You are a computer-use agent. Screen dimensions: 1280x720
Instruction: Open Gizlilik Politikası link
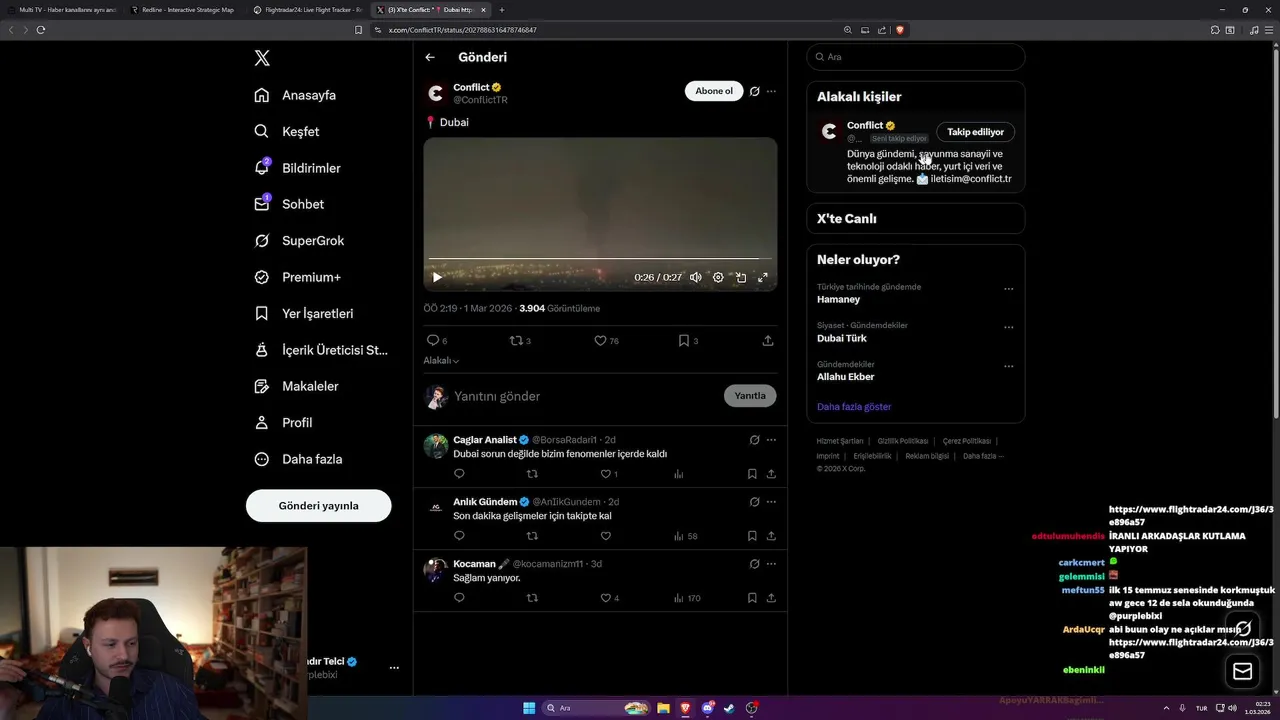point(903,441)
